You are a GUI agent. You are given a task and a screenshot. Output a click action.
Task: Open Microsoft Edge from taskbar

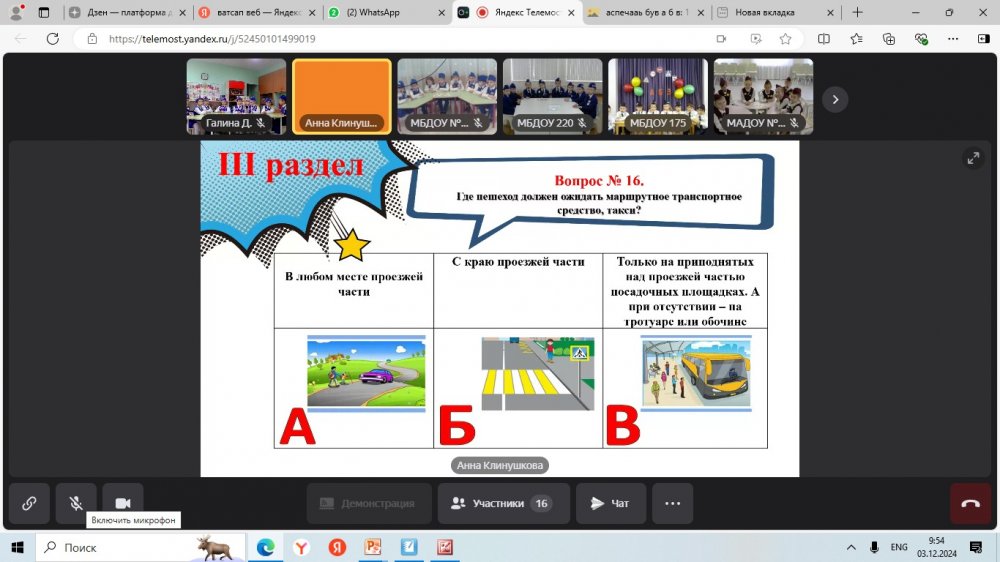(x=265, y=547)
